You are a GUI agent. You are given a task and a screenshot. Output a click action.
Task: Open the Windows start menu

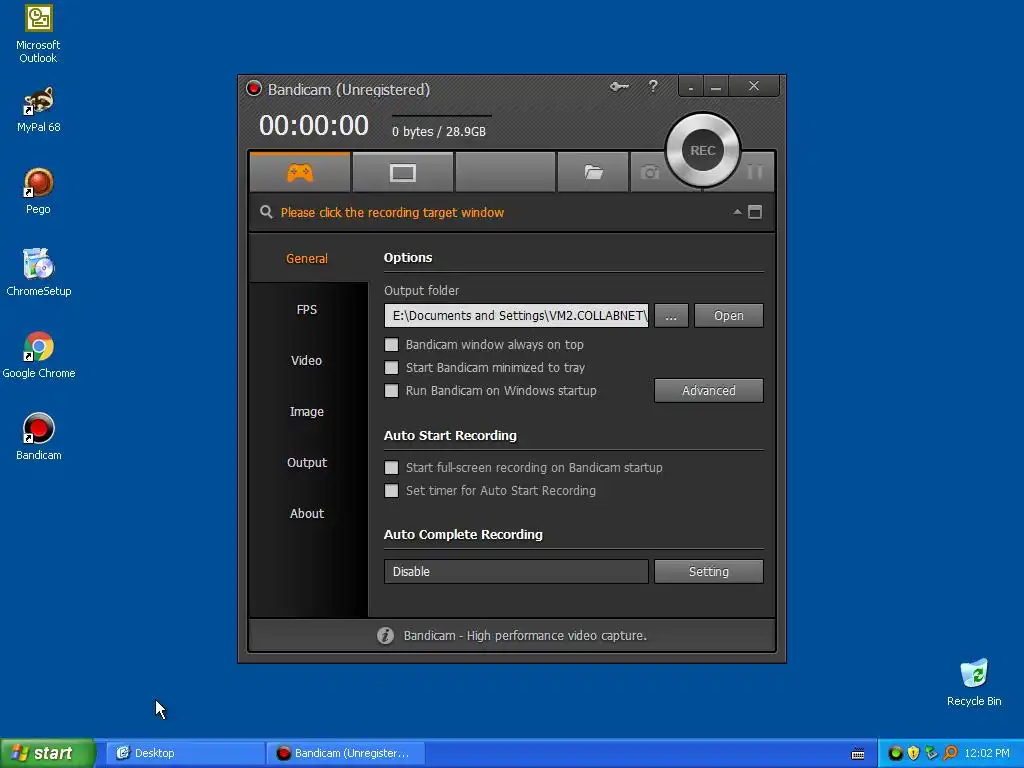coord(48,753)
